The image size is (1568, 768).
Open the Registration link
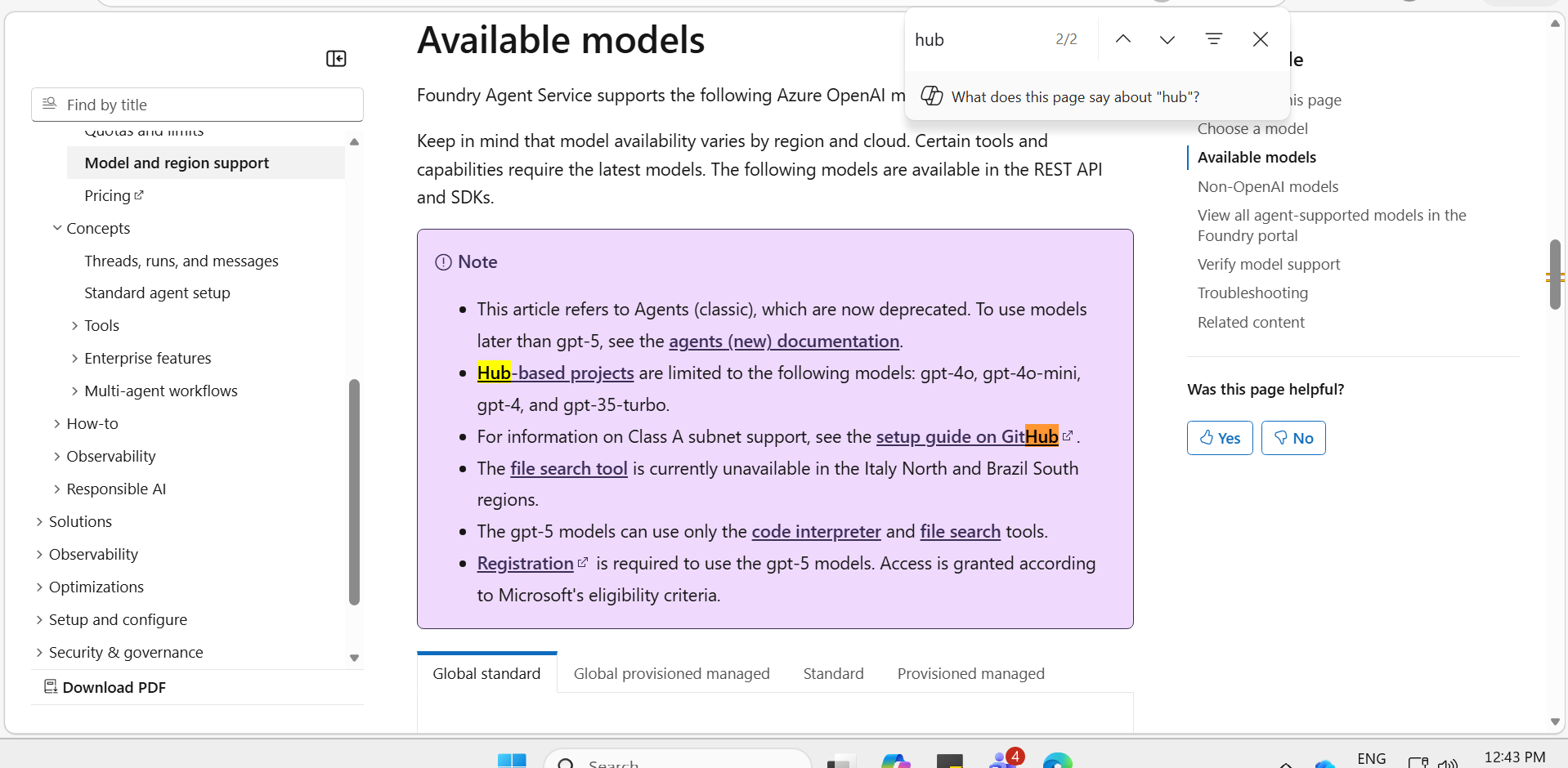pyautogui.click(x=531, y=563)
